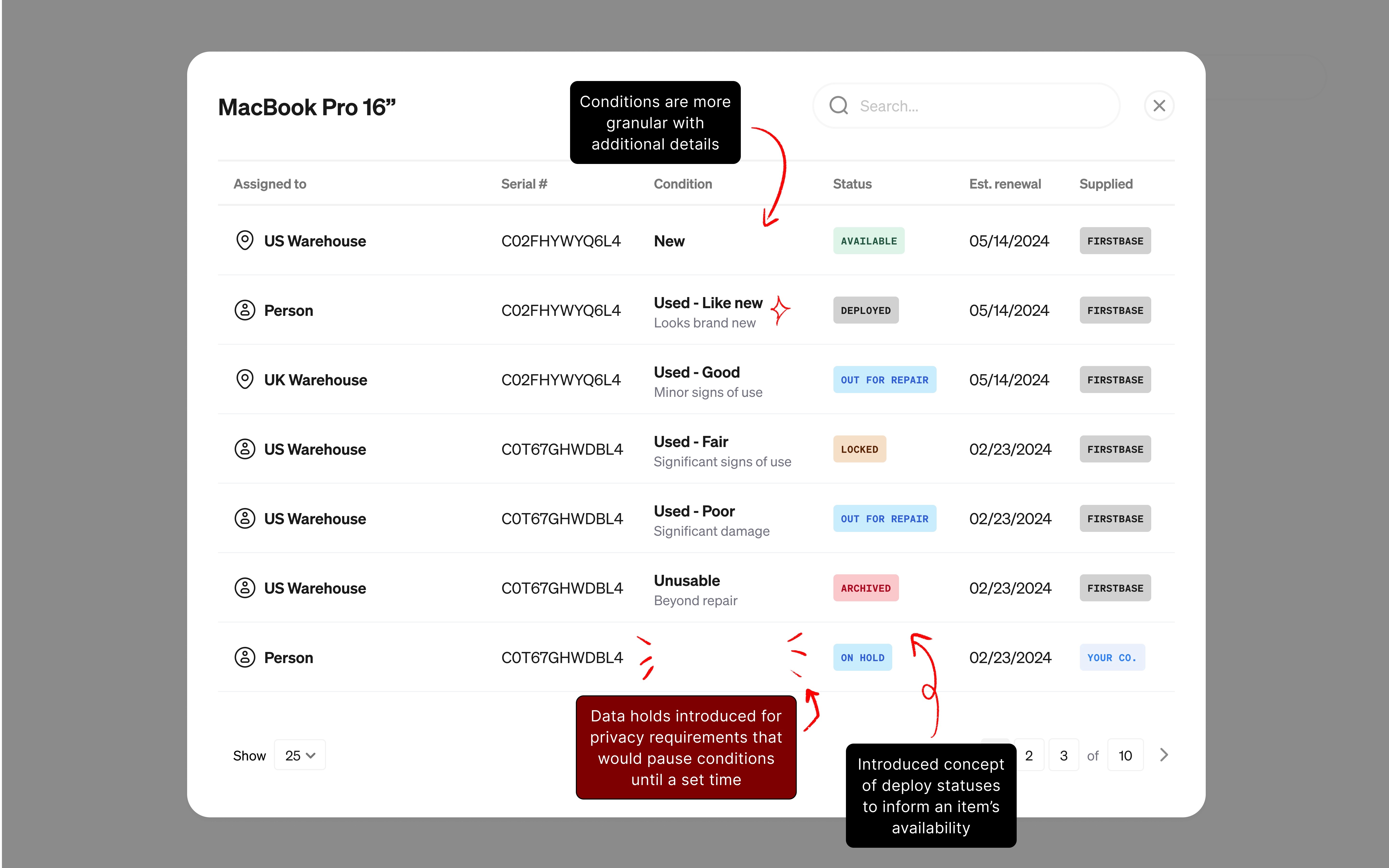Image resolution: width=1389 pixels, height=868 pixels.
Task: Click the person avatar icon in Deployed row
Action: (245, 310)
